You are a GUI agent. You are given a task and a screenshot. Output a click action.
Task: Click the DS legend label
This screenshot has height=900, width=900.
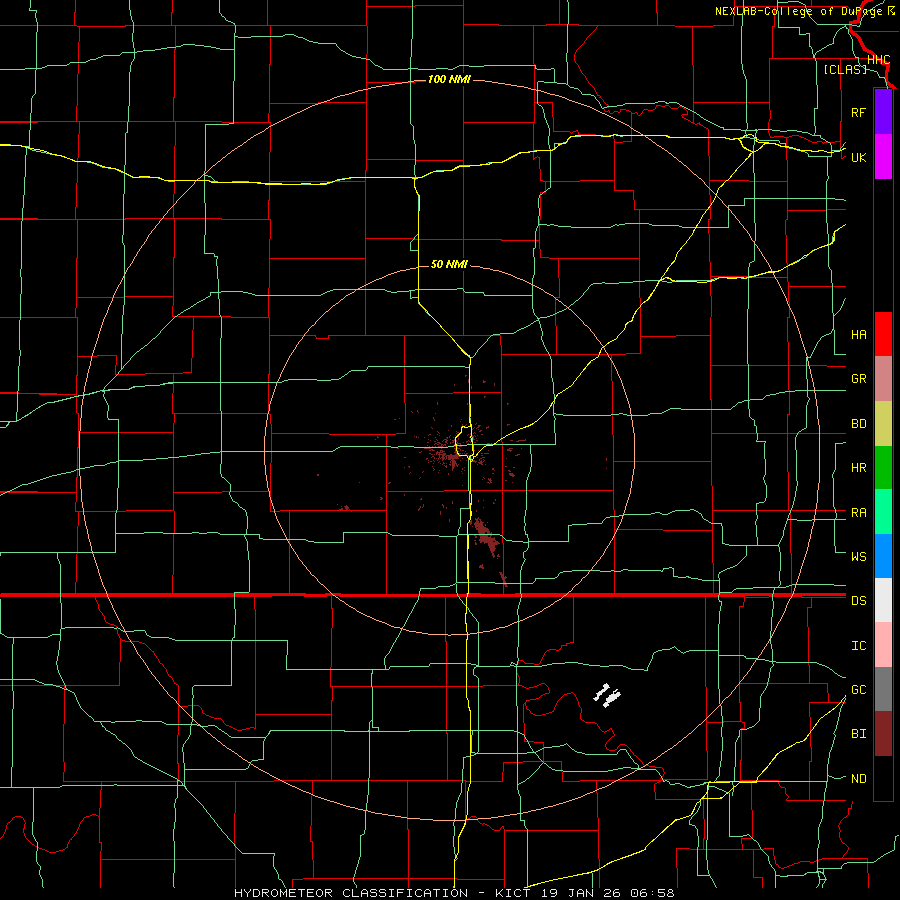858,601
